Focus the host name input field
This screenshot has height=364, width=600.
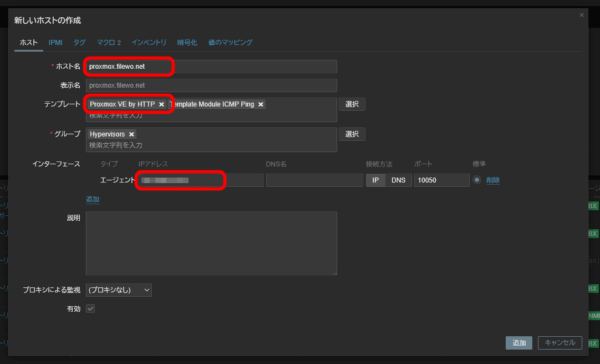[x=211, y=67]
